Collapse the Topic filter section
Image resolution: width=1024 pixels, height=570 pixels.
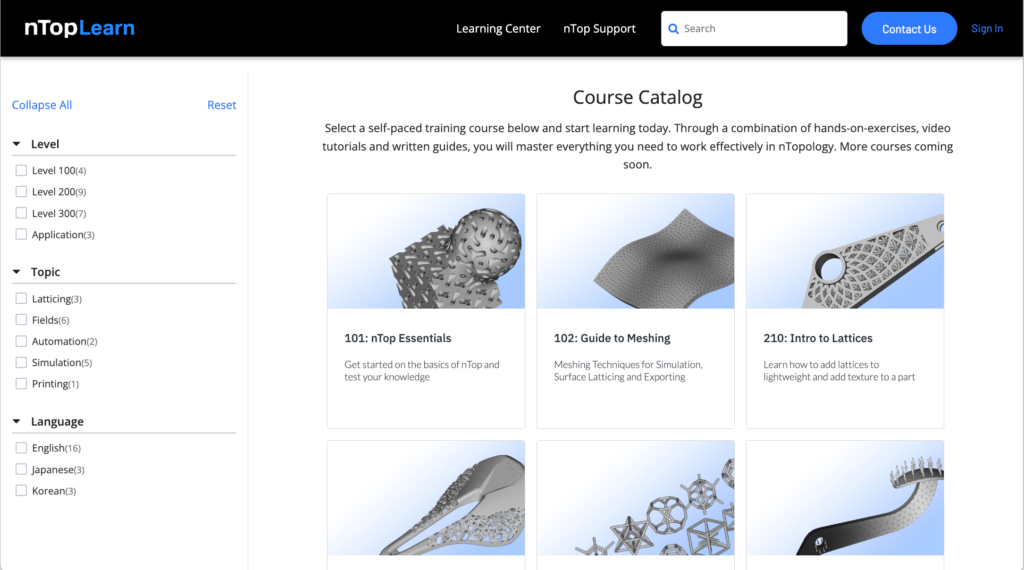[x=17, y=272]
